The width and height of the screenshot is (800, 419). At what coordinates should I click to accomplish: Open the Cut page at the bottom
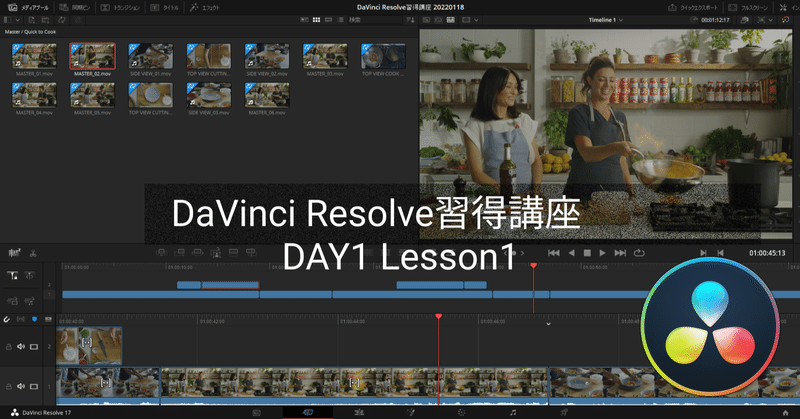coord(308,412)
